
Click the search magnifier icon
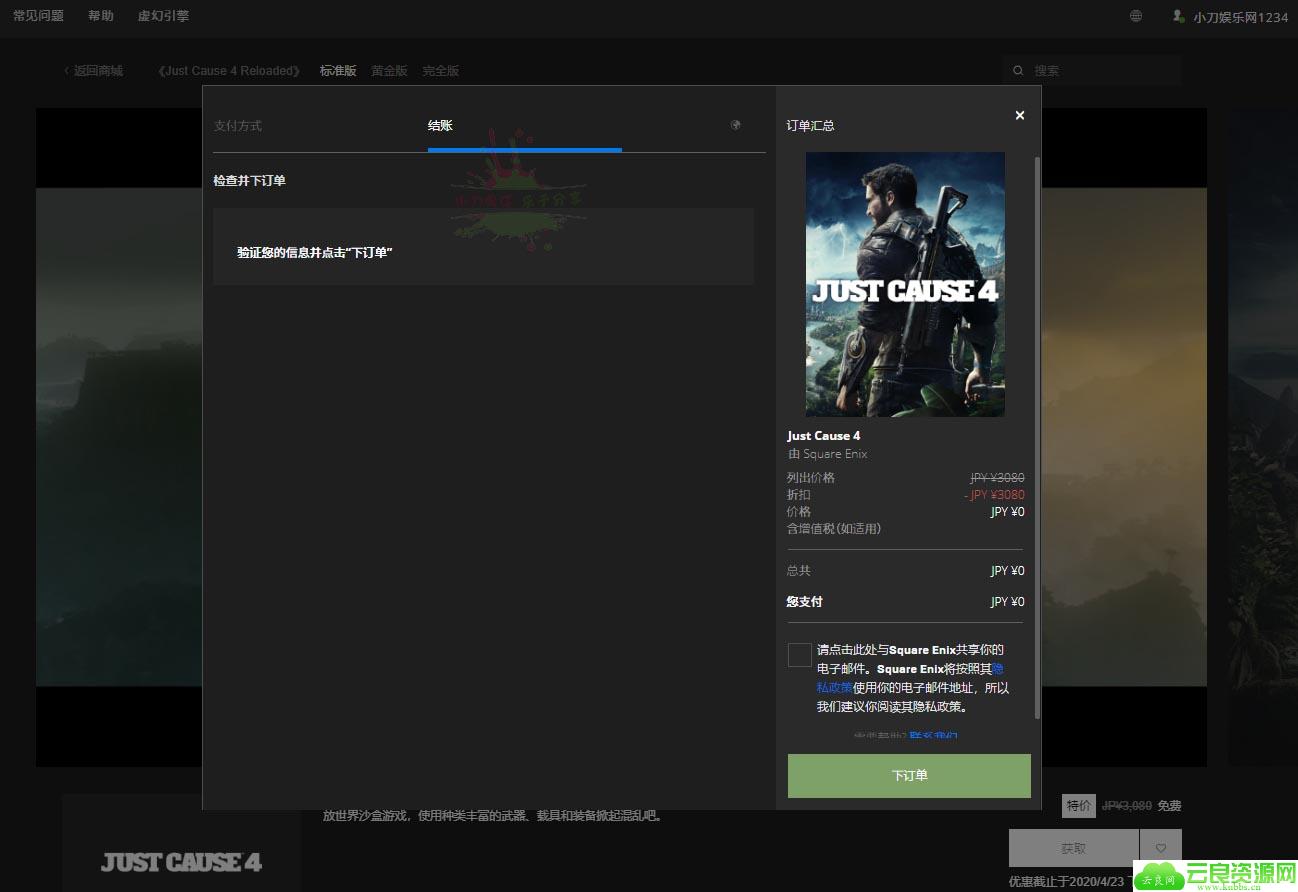coord(1018,71)
